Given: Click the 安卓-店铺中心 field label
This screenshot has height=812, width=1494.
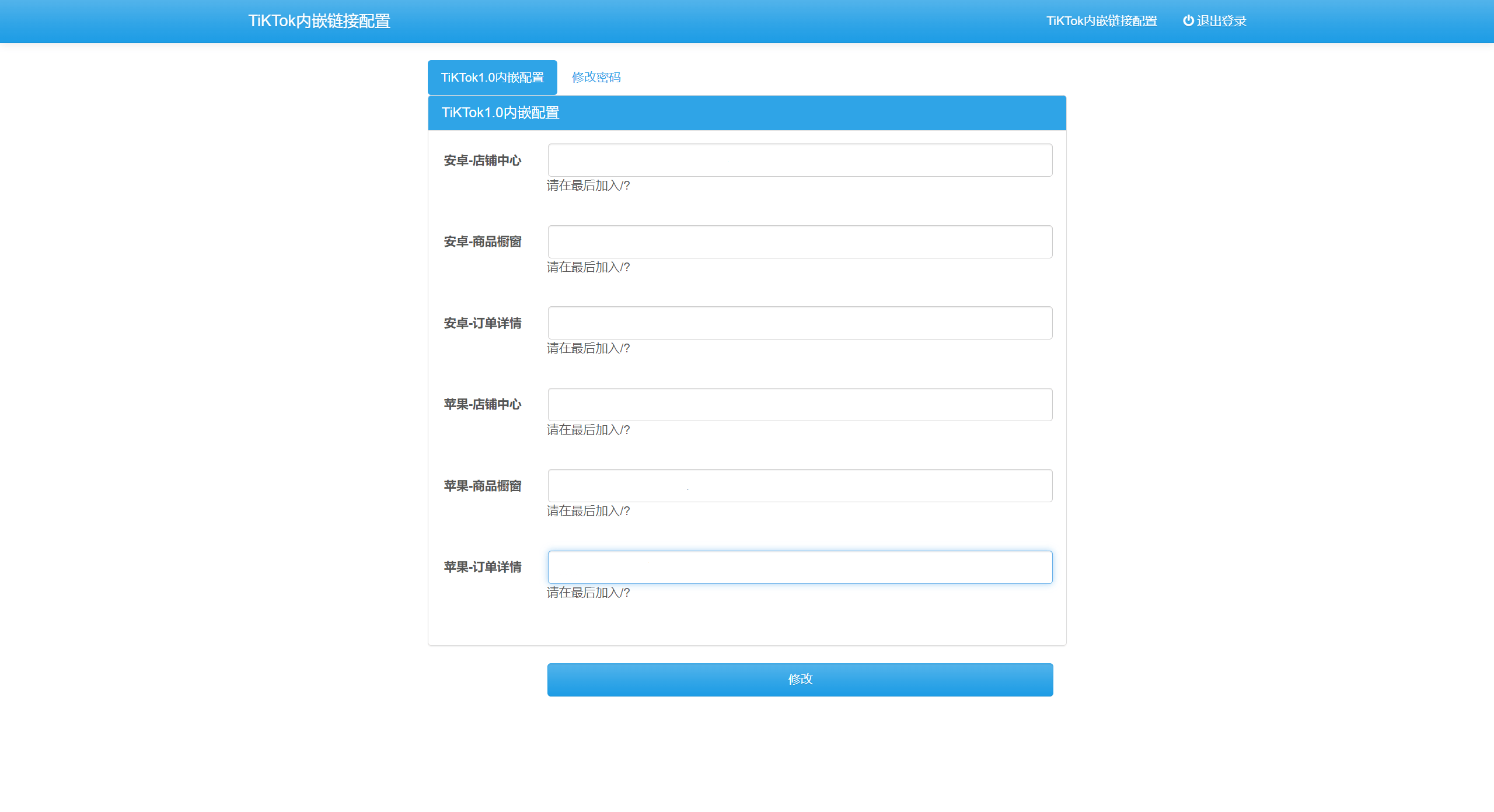Looking at the screenshot, I should click(482, 160).
